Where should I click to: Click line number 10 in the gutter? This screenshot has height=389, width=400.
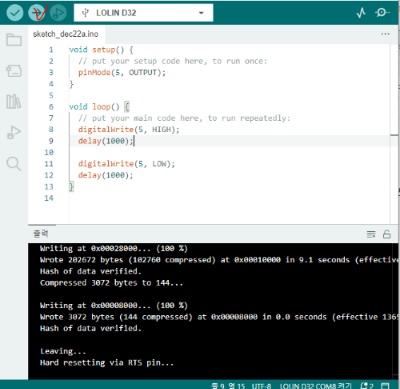pyautogui.click(x=49, y=153)
